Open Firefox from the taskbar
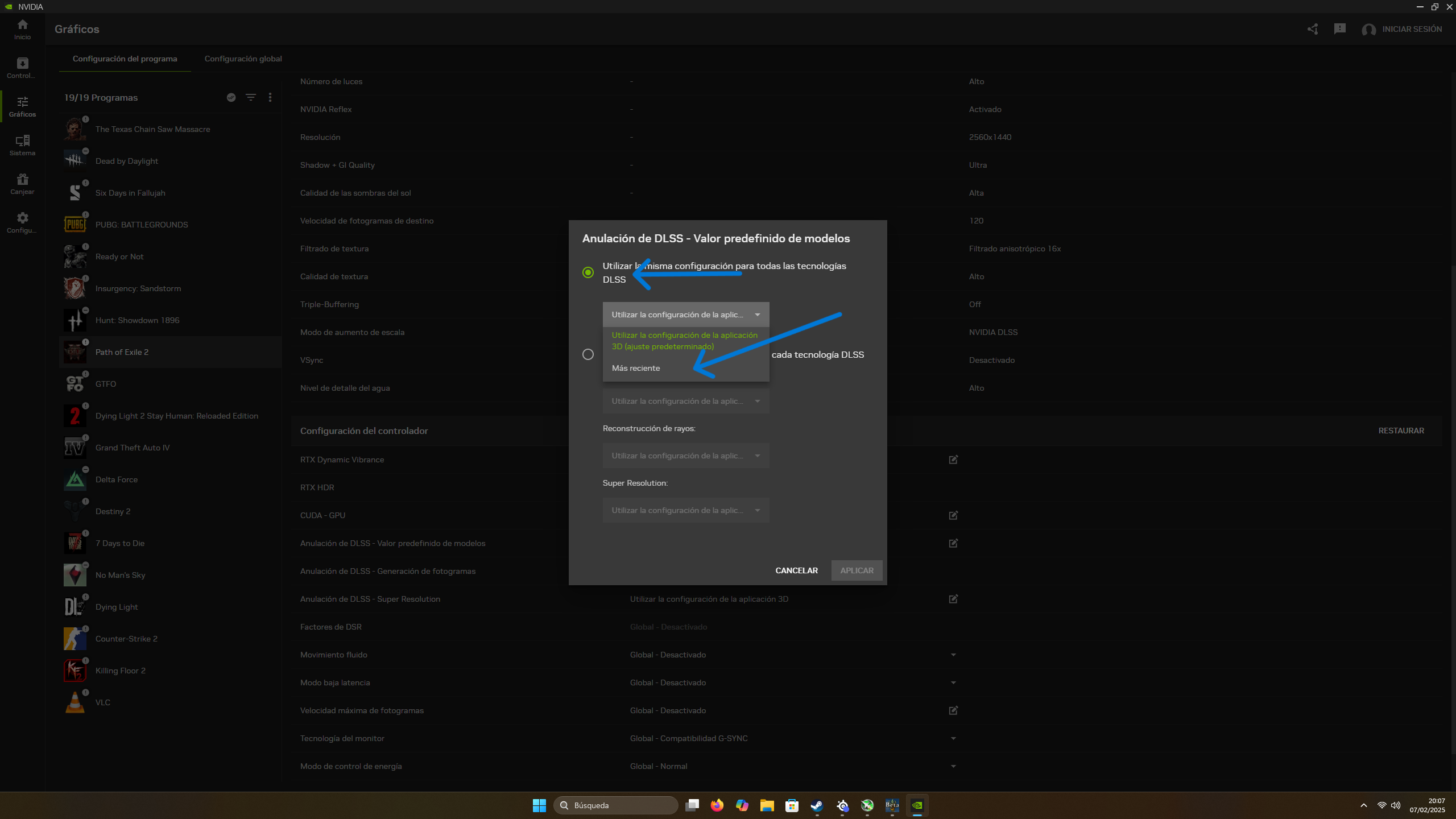The height and width of the screenshot is (819, 1456). [717, 805]
